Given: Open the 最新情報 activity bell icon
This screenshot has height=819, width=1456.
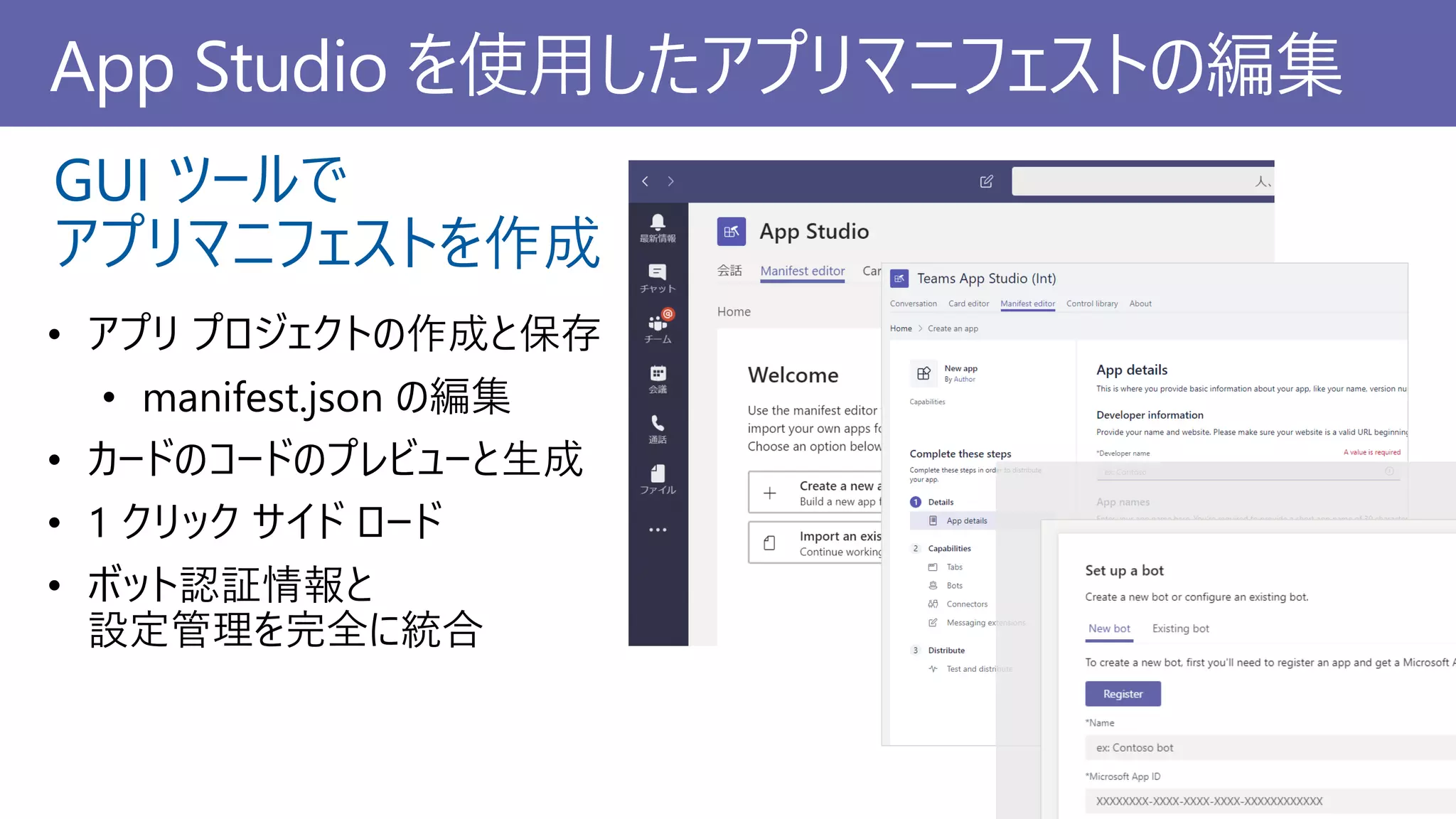Looking at the screenshot, I should pos(658,229).
